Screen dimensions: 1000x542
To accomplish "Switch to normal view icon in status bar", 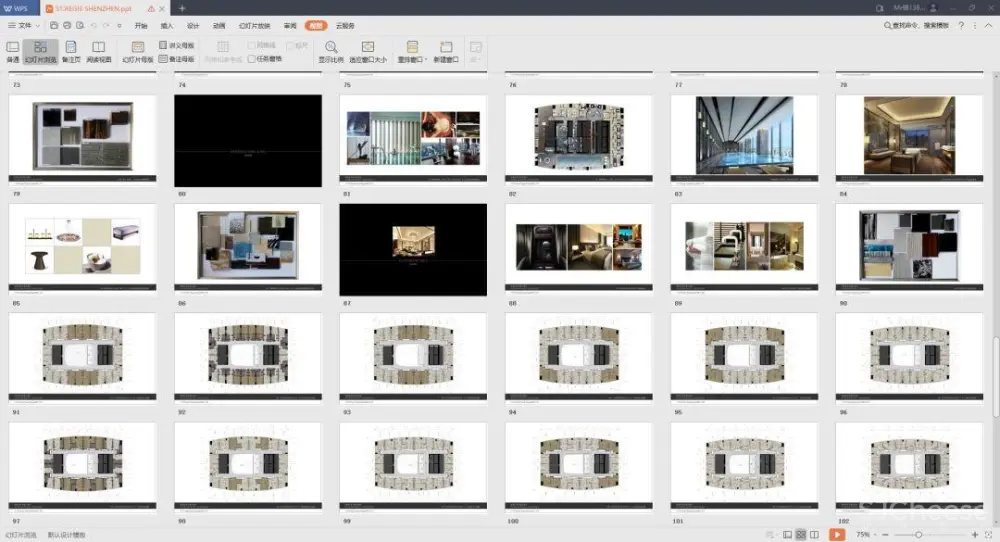I will (788, 534).
